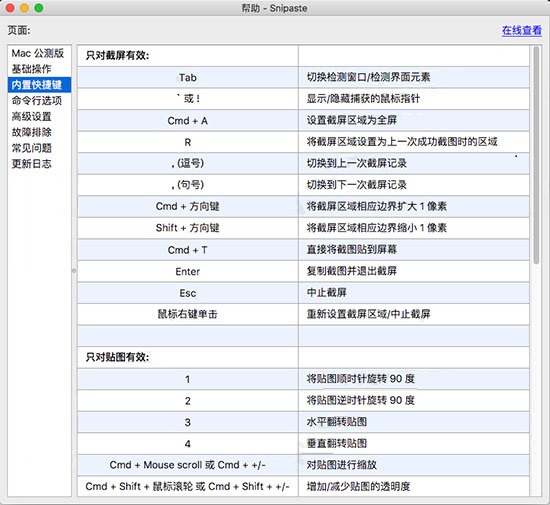Select the 内置快捷键 page
Image resolution: width=550 pixels, height=505 pixels.
tap(39, 85)
